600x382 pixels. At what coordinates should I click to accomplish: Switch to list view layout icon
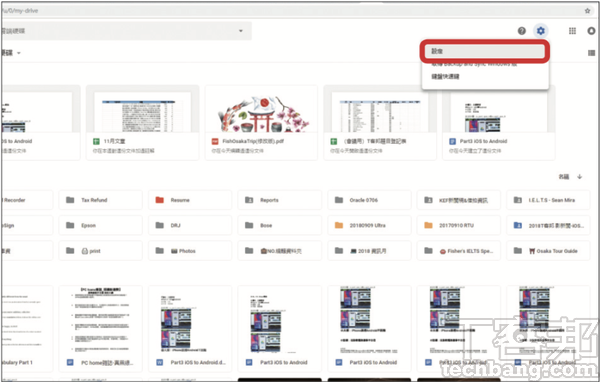(x=592, y=53)
